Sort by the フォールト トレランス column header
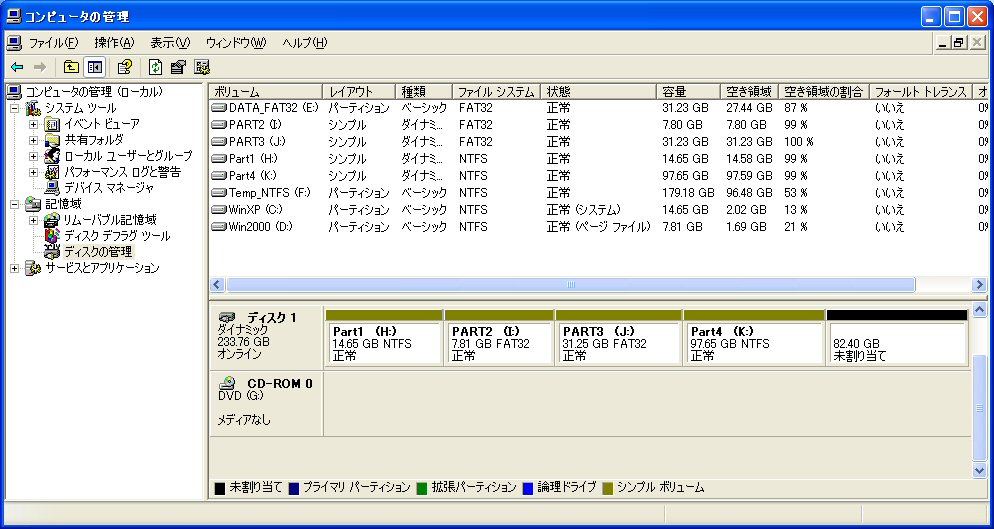This screenshot has width=994, height=529. (920, 92)
